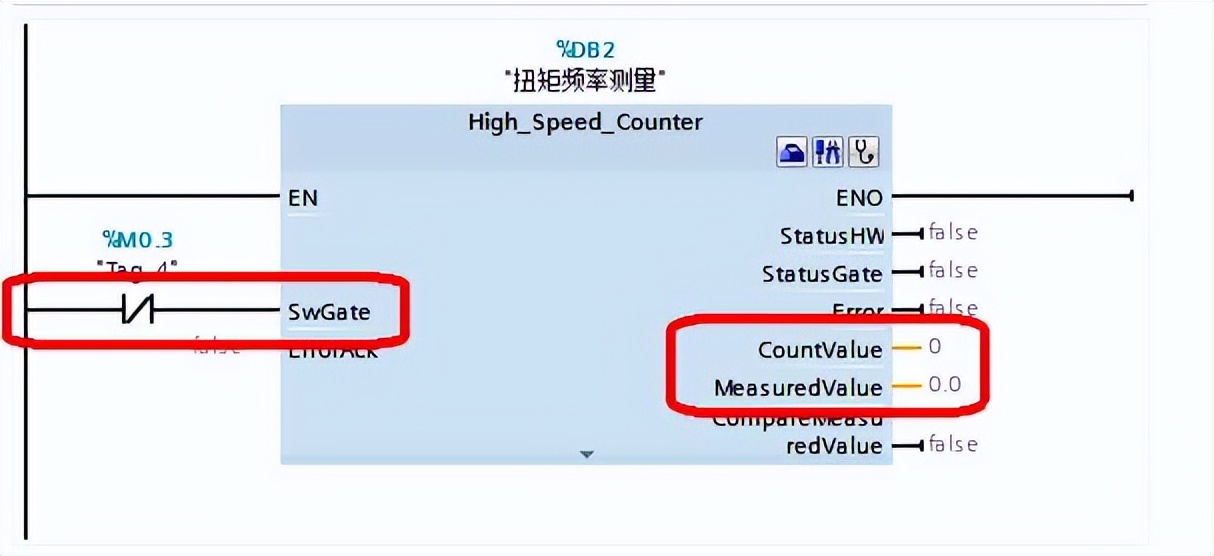1214x556 pixels.
Task: Select the normally closed contact on SwGate
Action: (137, 312)
